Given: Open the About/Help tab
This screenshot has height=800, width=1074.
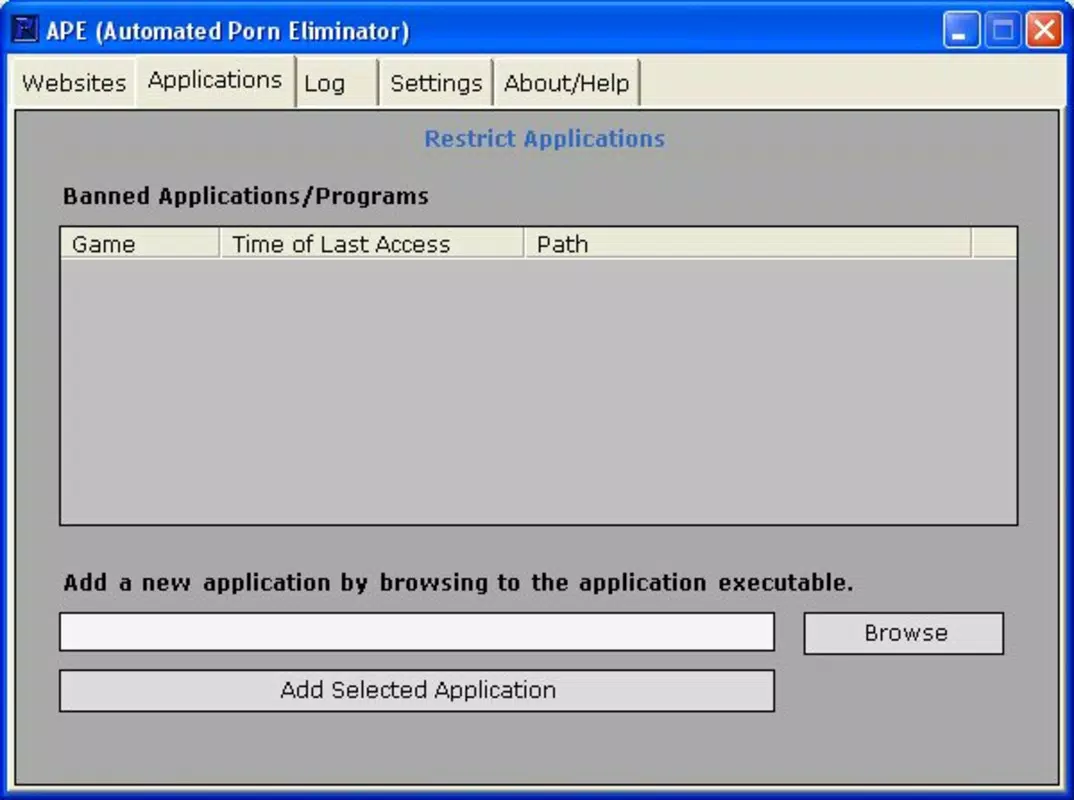Looking at the screenshot, I should click(566, 83).
